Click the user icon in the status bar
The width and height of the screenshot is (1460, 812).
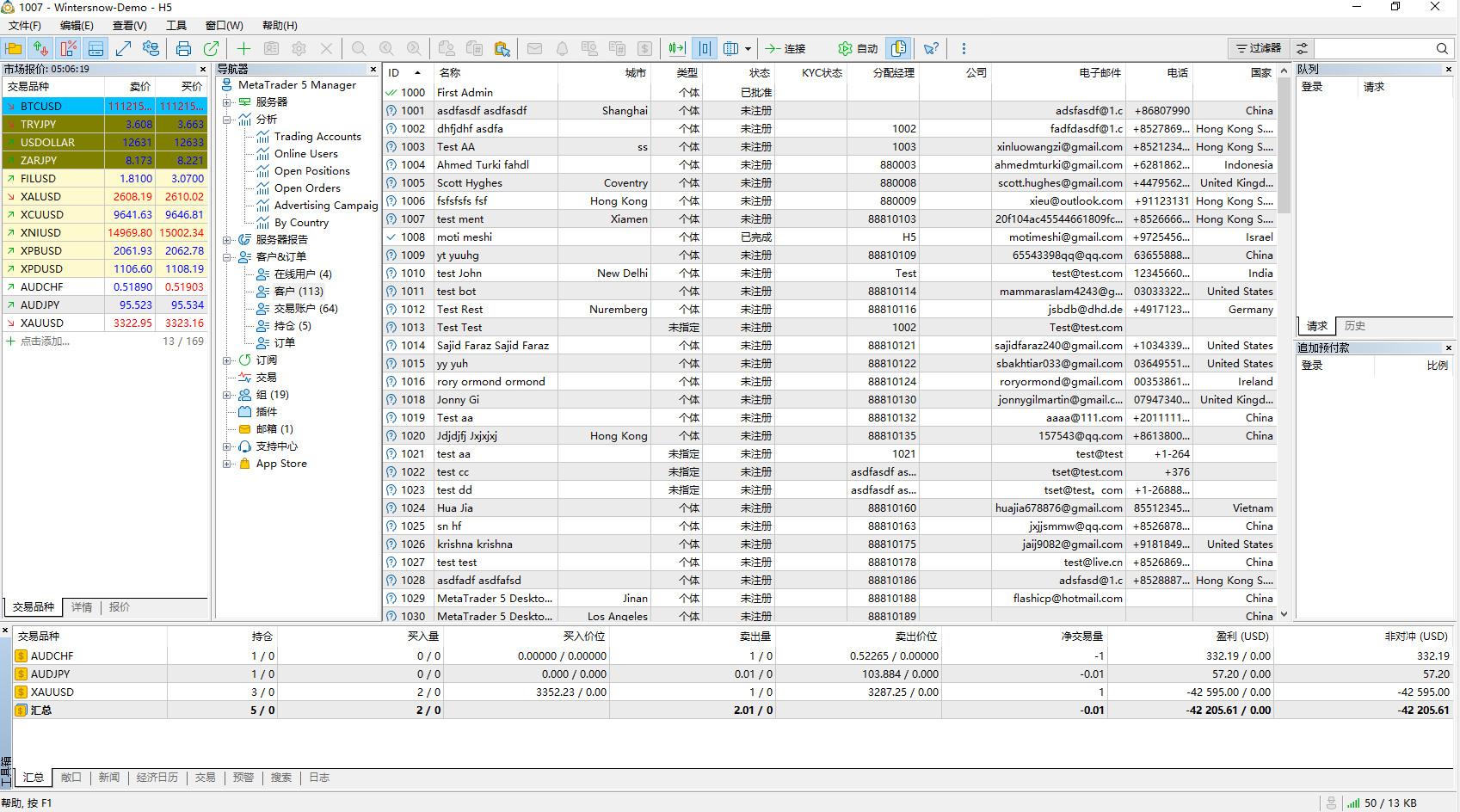pyautogui.click(x=1331, y=803)
